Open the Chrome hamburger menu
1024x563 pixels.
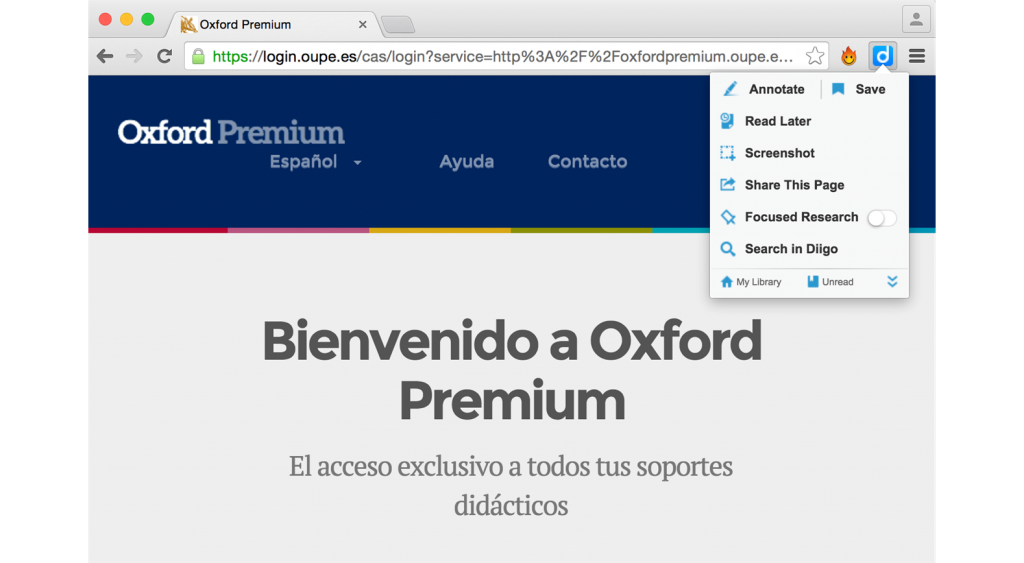[x=916, y=56]
